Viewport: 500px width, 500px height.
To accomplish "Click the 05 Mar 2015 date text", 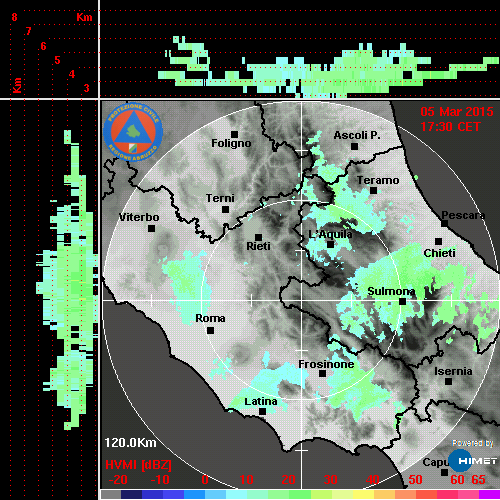I will click(x=457, y=112).
